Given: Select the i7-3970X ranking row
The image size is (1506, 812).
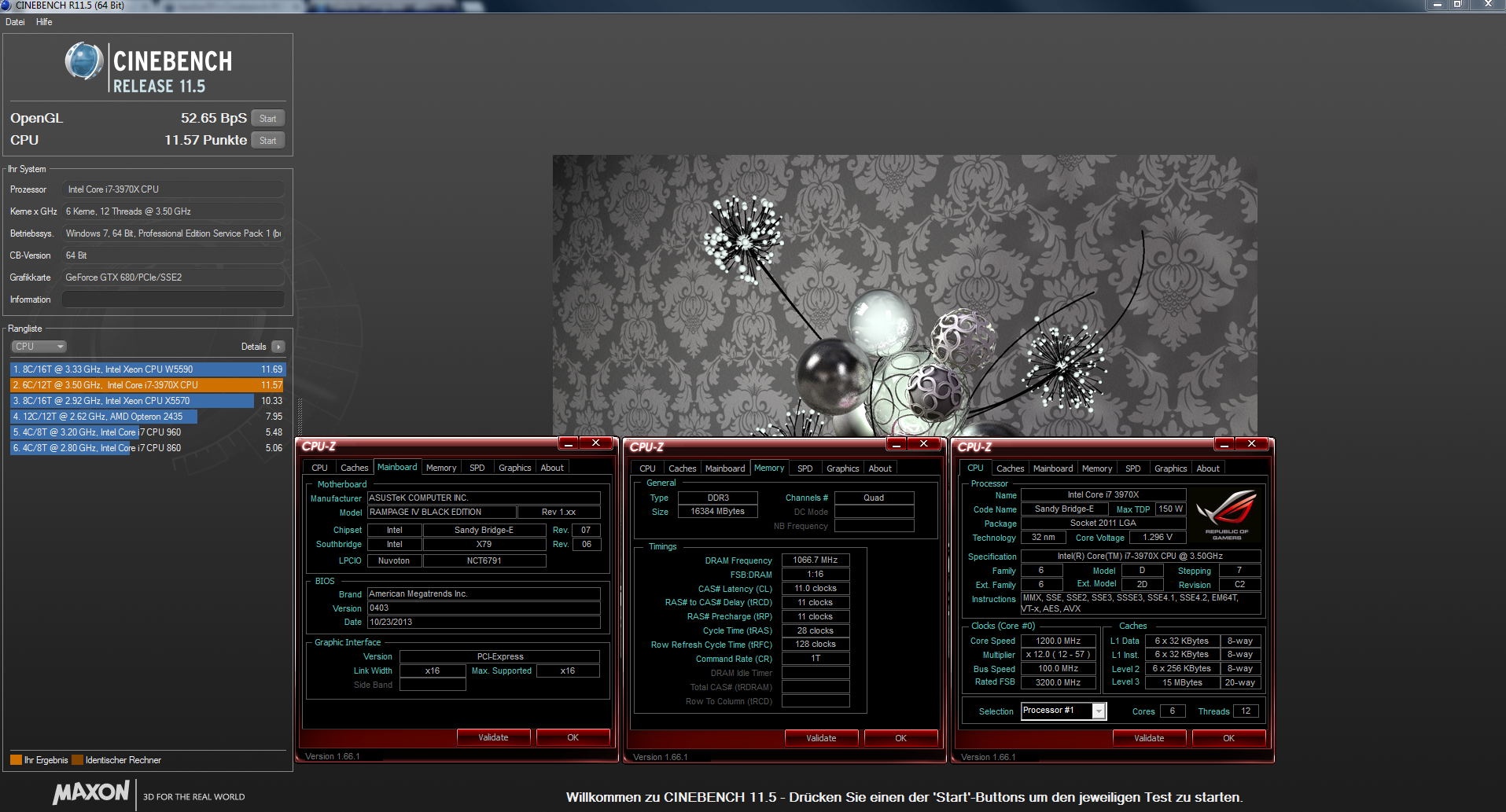Looking at the screenshot, I should click(x=147, y=385).
